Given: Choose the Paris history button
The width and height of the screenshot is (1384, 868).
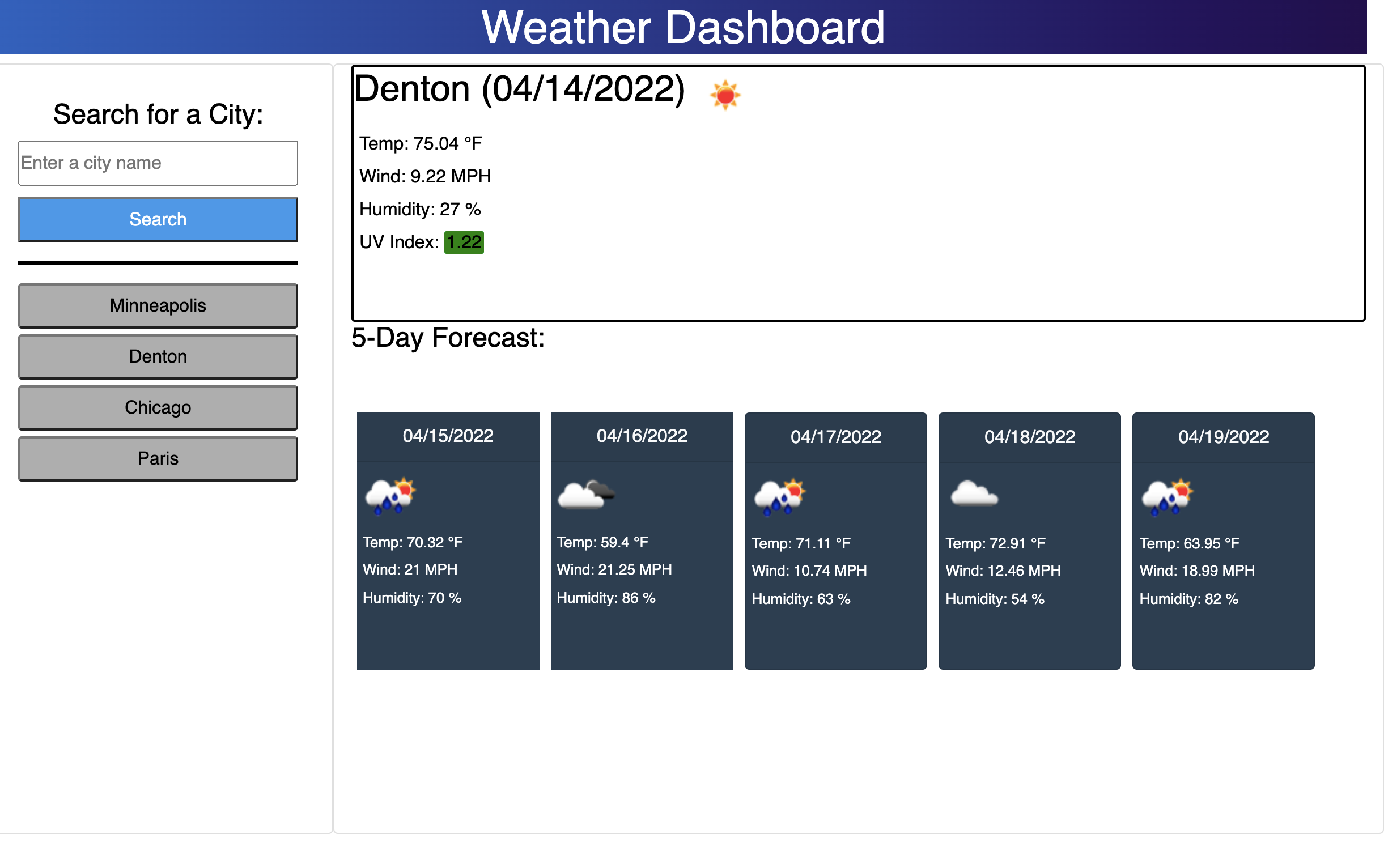Looking at the screenshot, I should tap(158, 459).
